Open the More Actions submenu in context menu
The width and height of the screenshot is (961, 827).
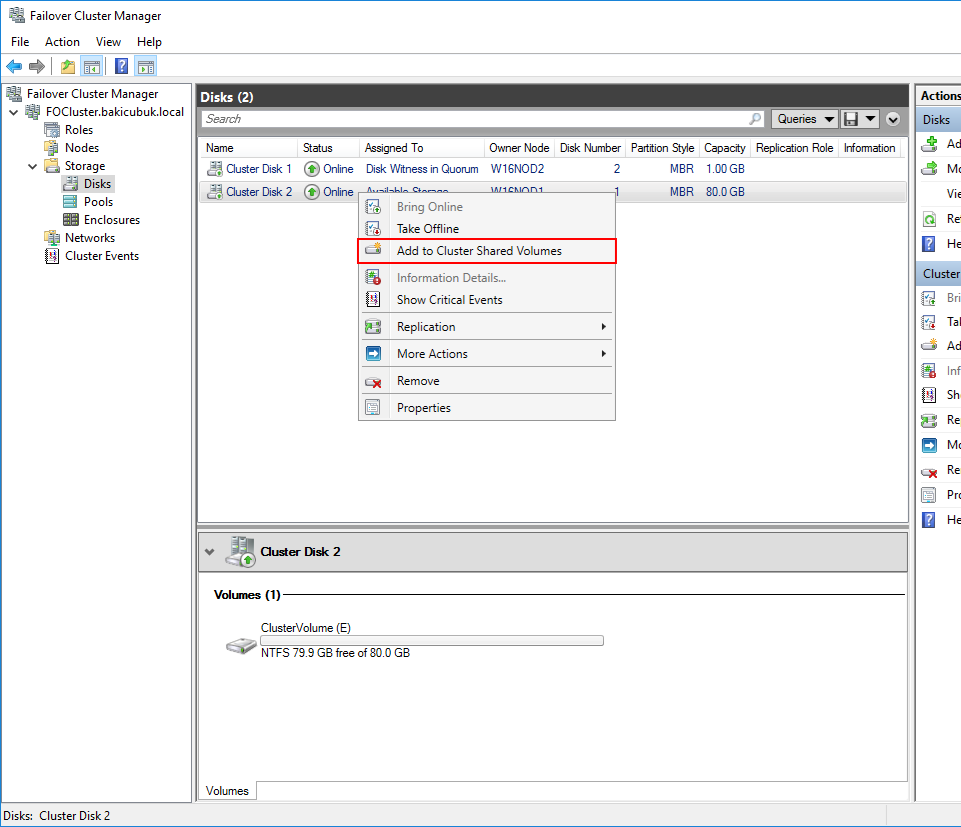pos(487,354)
